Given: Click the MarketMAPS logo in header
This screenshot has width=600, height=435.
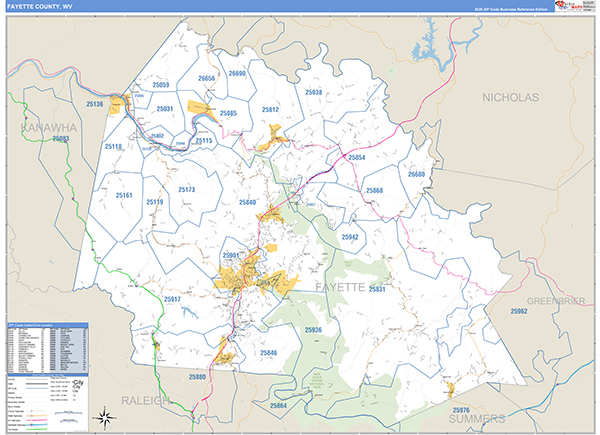Looking at the screenshot, I should pyautogui.click(x=568, y=6).
